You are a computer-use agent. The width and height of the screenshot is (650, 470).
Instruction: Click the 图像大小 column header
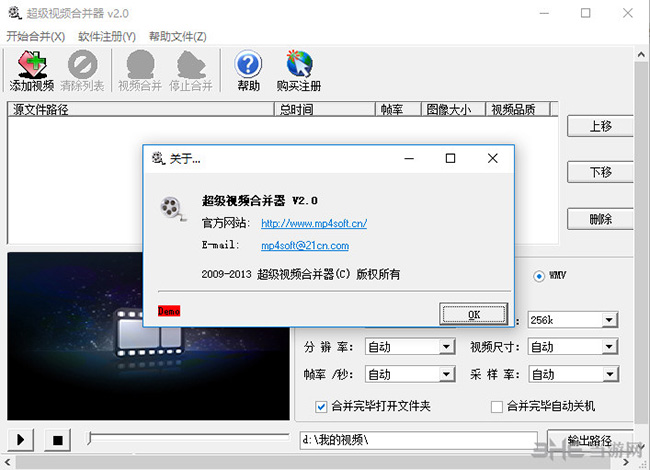click(x=454, y=109)
